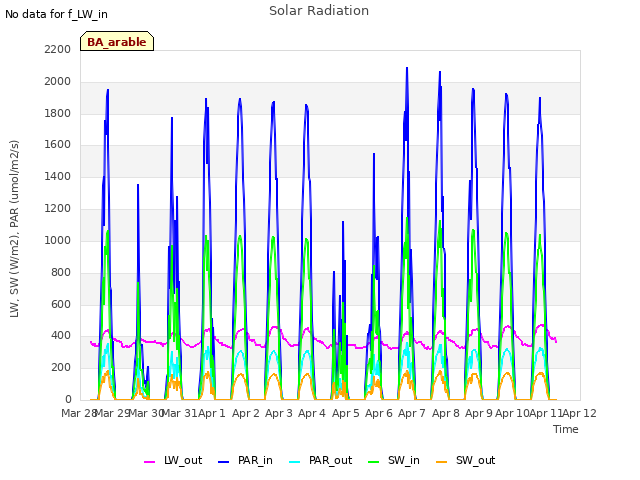The image size is (640, 480).
Task: Click the PAR_in legend entry
Action: click(245, 460)
